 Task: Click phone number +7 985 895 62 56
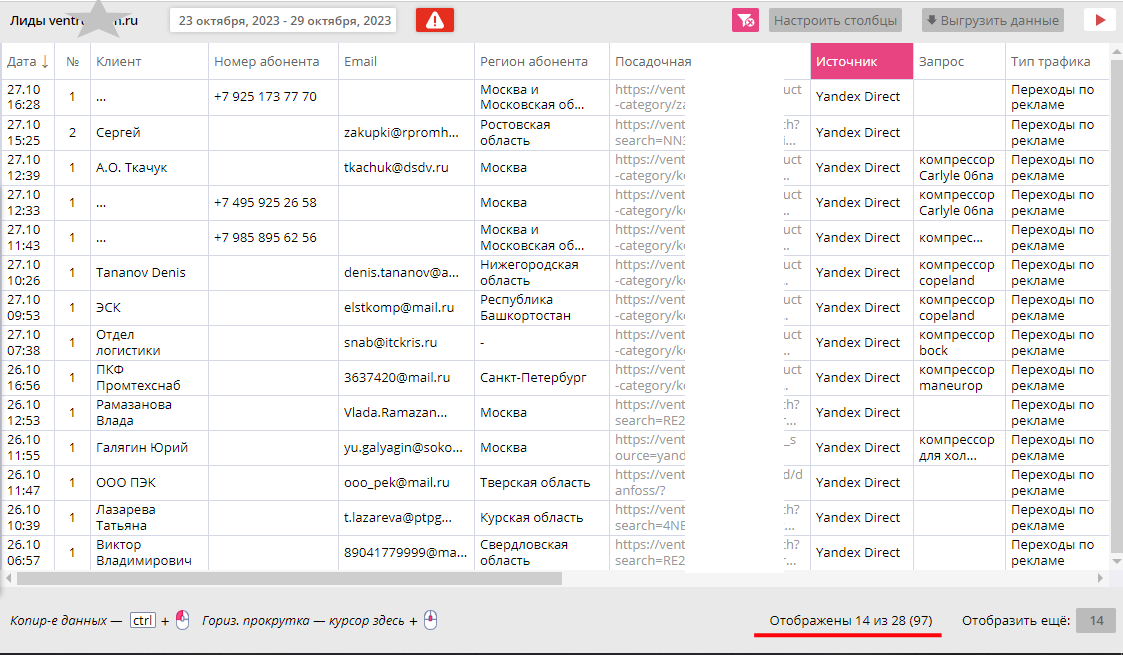click(x=265, y=238)
